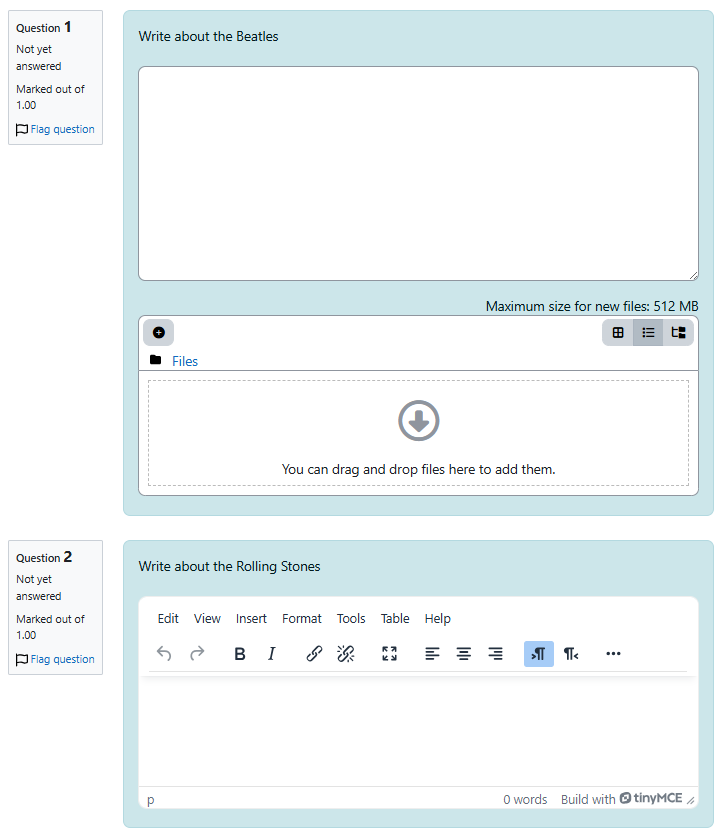Switch file manager to folder tree view
Viewport: 721px width, 840px height.
(x=678, y=333)
